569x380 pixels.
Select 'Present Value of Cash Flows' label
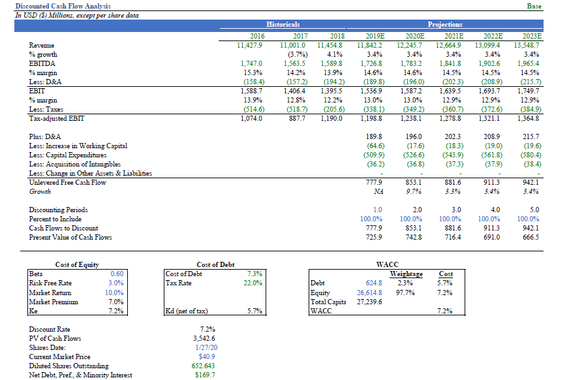(x=70, y=237)
